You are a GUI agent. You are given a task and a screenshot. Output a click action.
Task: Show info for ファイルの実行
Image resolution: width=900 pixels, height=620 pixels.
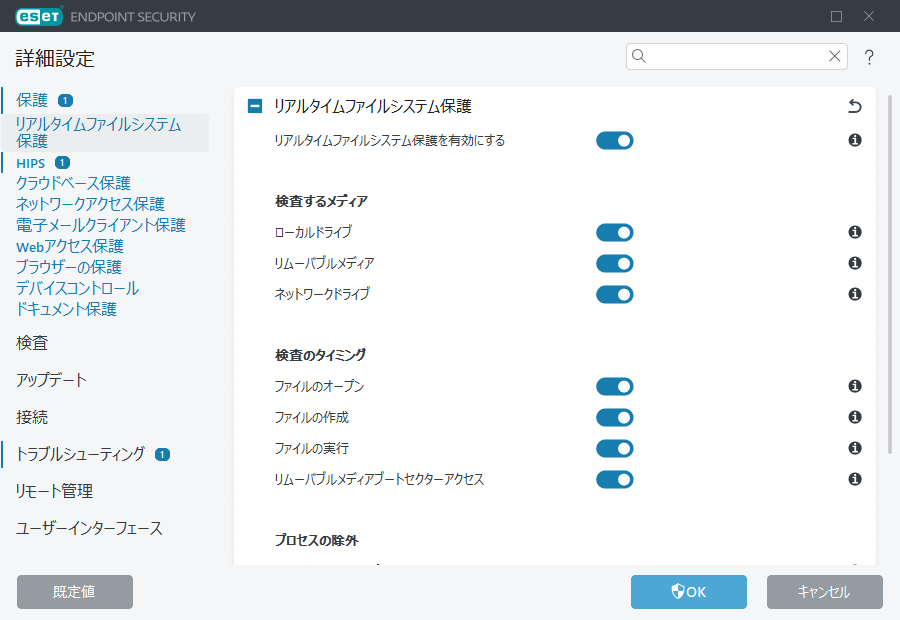tap(855, 448)
